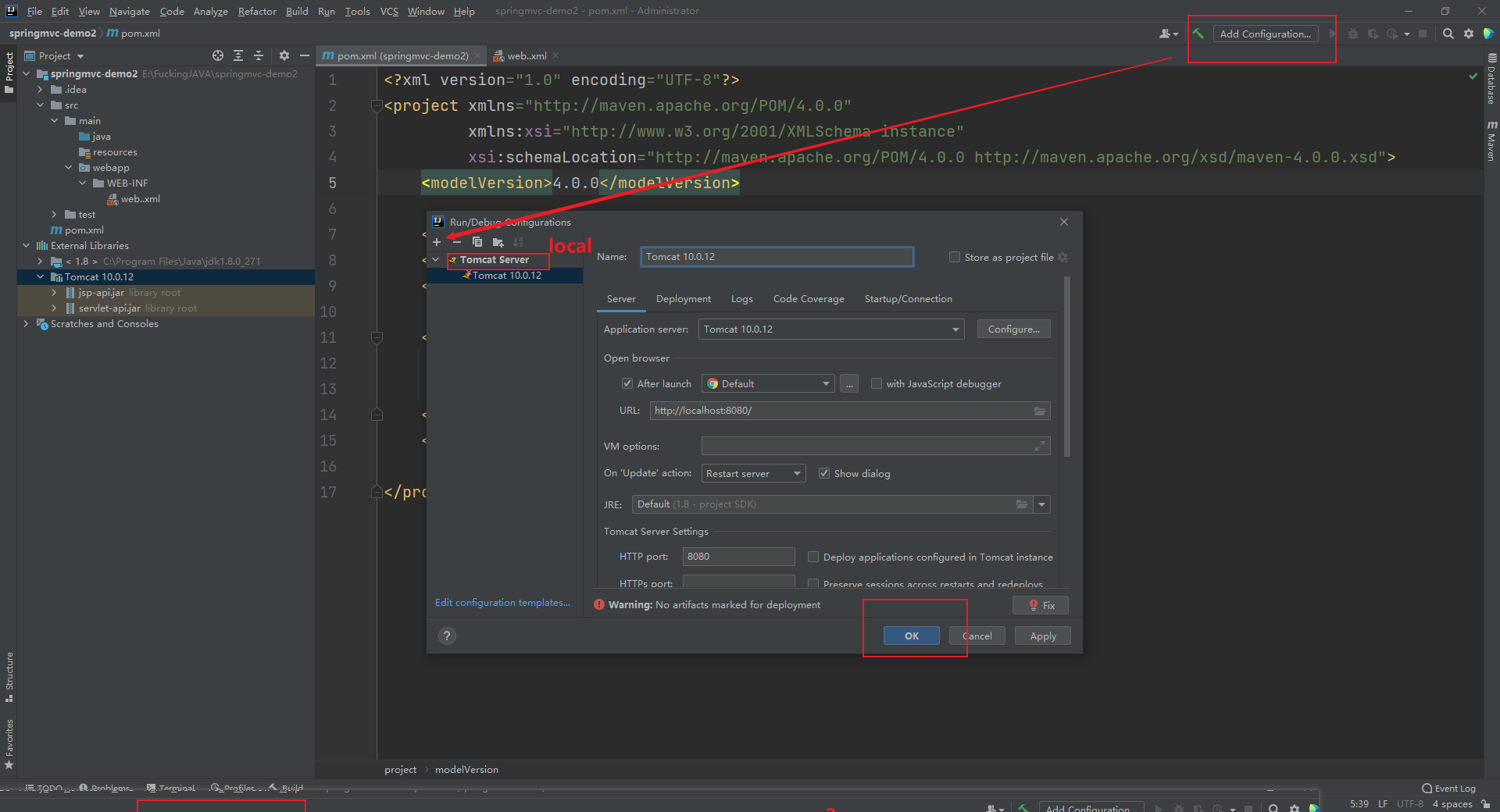The height and width of the screenshot is (812, 1500).
Task: Click Save configuration to folder icon
Action: pyautogui.click(x=498, y=242)
